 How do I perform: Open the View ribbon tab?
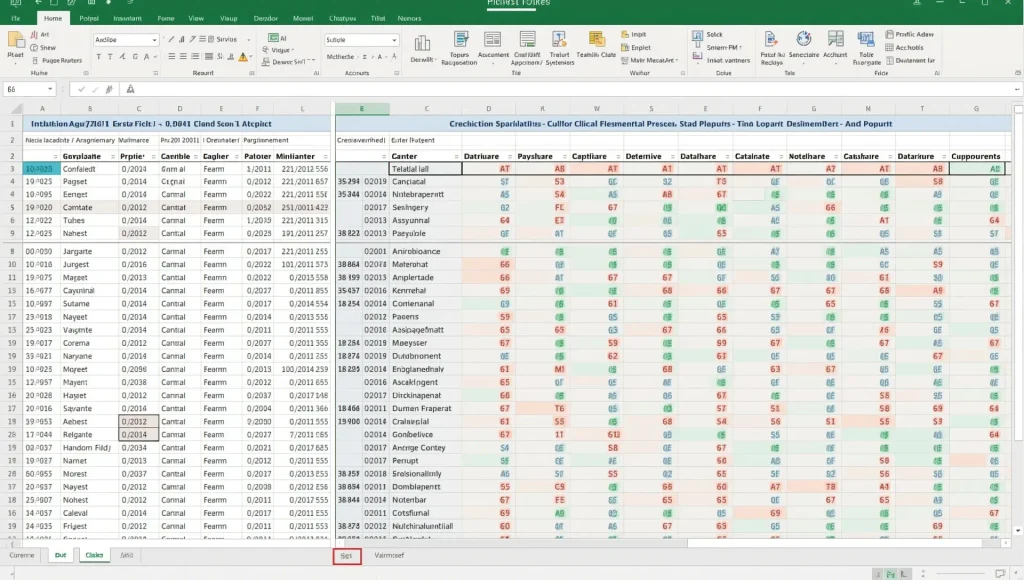[x=196, y=18]
